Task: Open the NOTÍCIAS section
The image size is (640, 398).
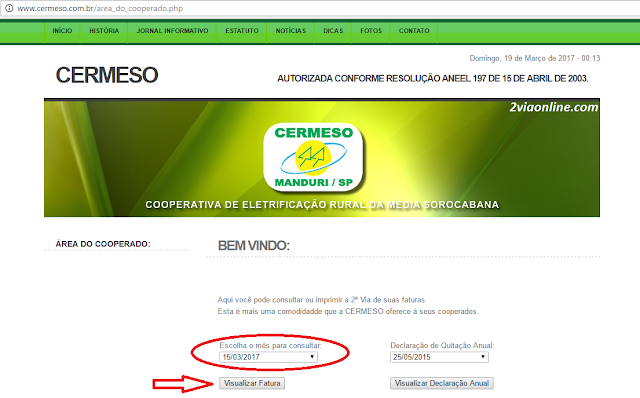Action: click(x=291, y=31)
